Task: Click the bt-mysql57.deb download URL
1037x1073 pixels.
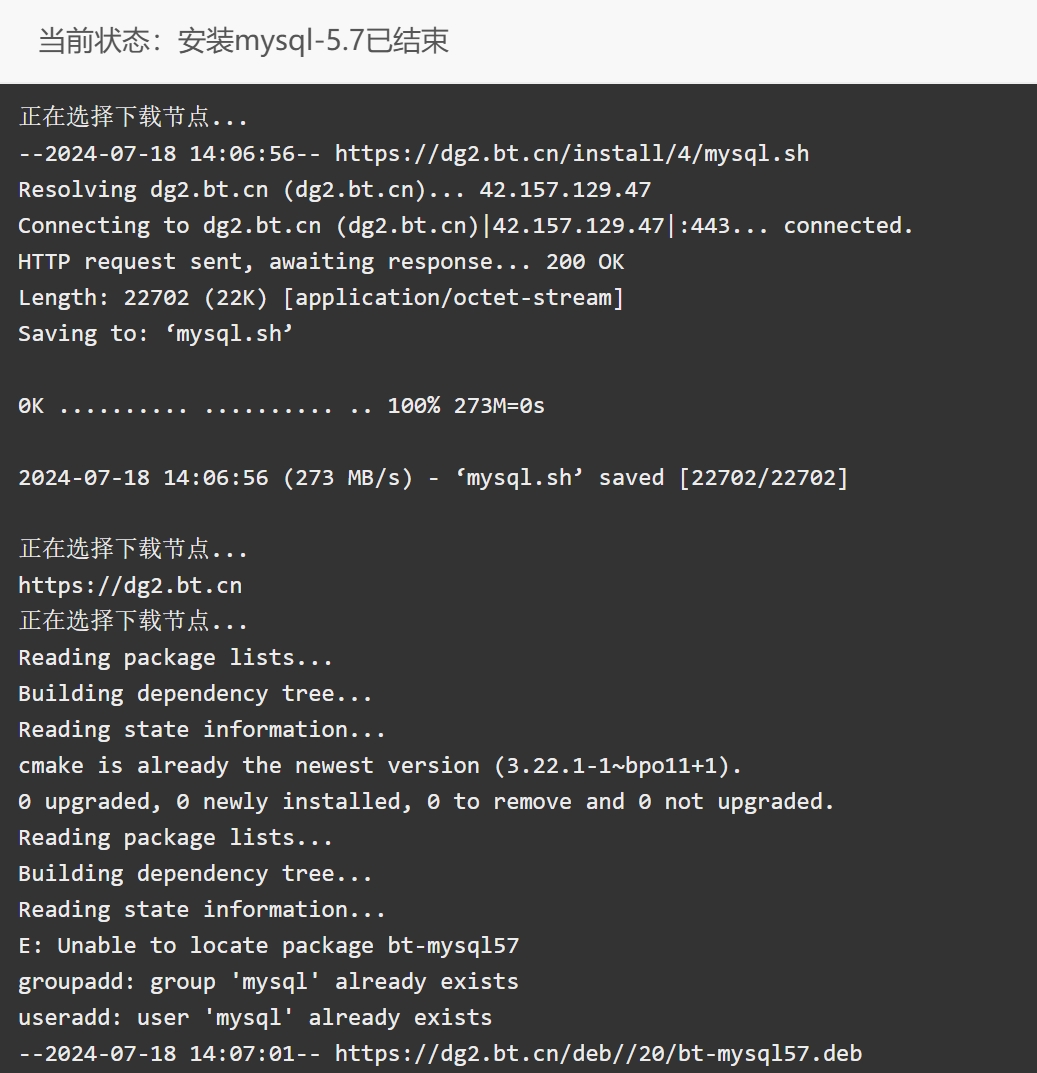Action: pyautogui.click(x=598, y=1052)
